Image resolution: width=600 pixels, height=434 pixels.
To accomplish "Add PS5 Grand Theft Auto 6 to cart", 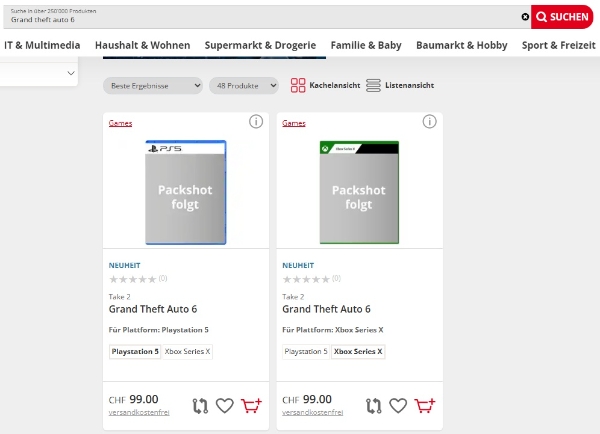I will 251,405.
